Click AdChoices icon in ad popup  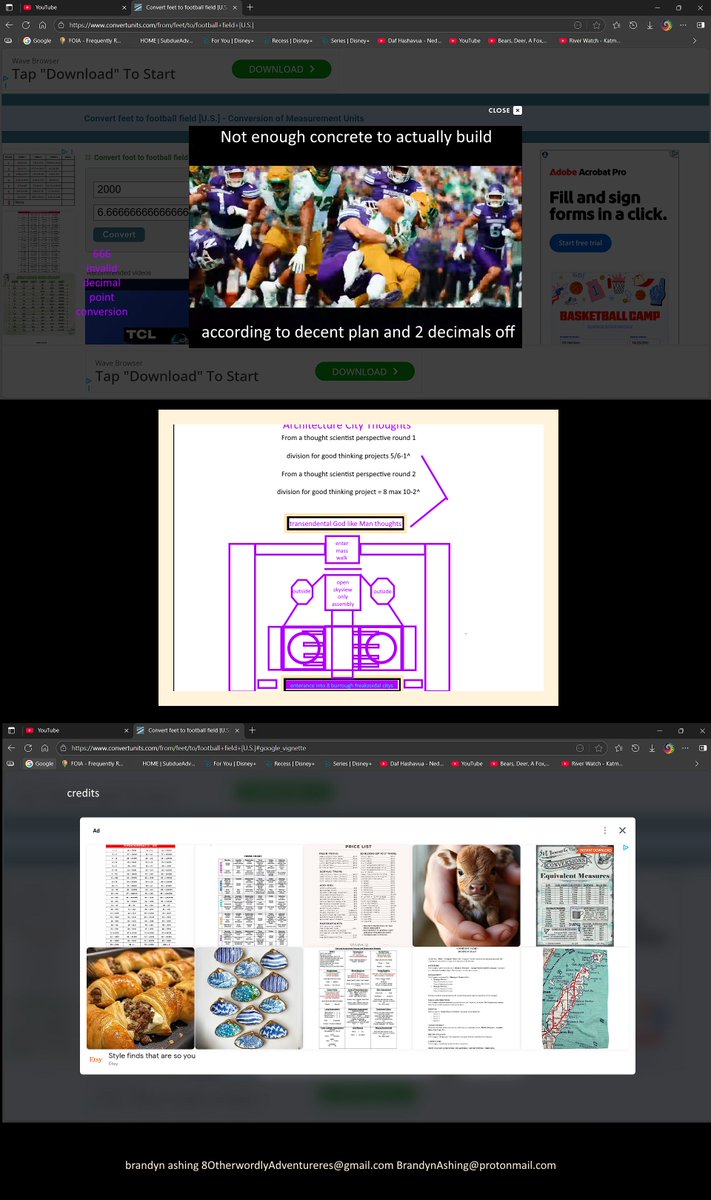click(x=626, y=848)
